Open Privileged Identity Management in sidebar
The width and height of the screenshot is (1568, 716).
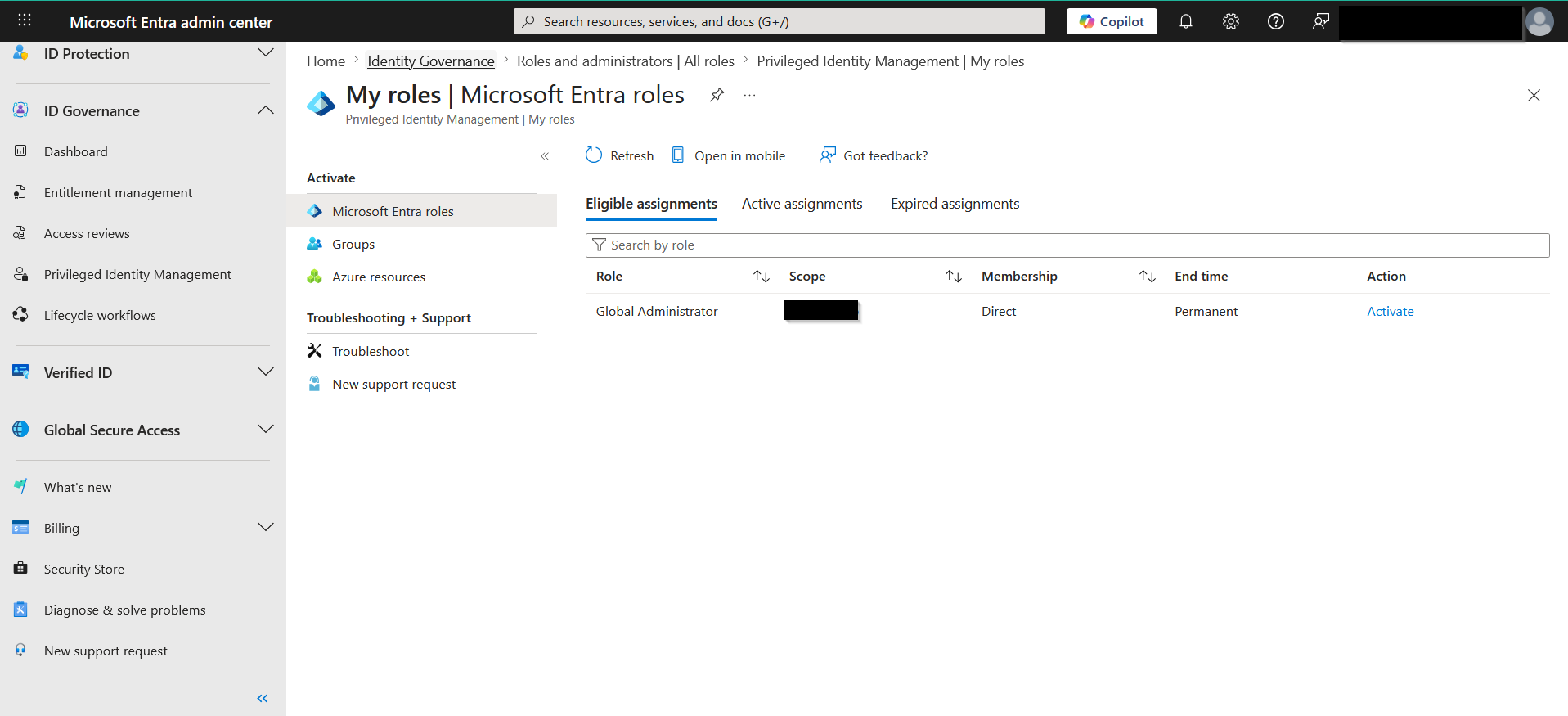tap(137, 274)
